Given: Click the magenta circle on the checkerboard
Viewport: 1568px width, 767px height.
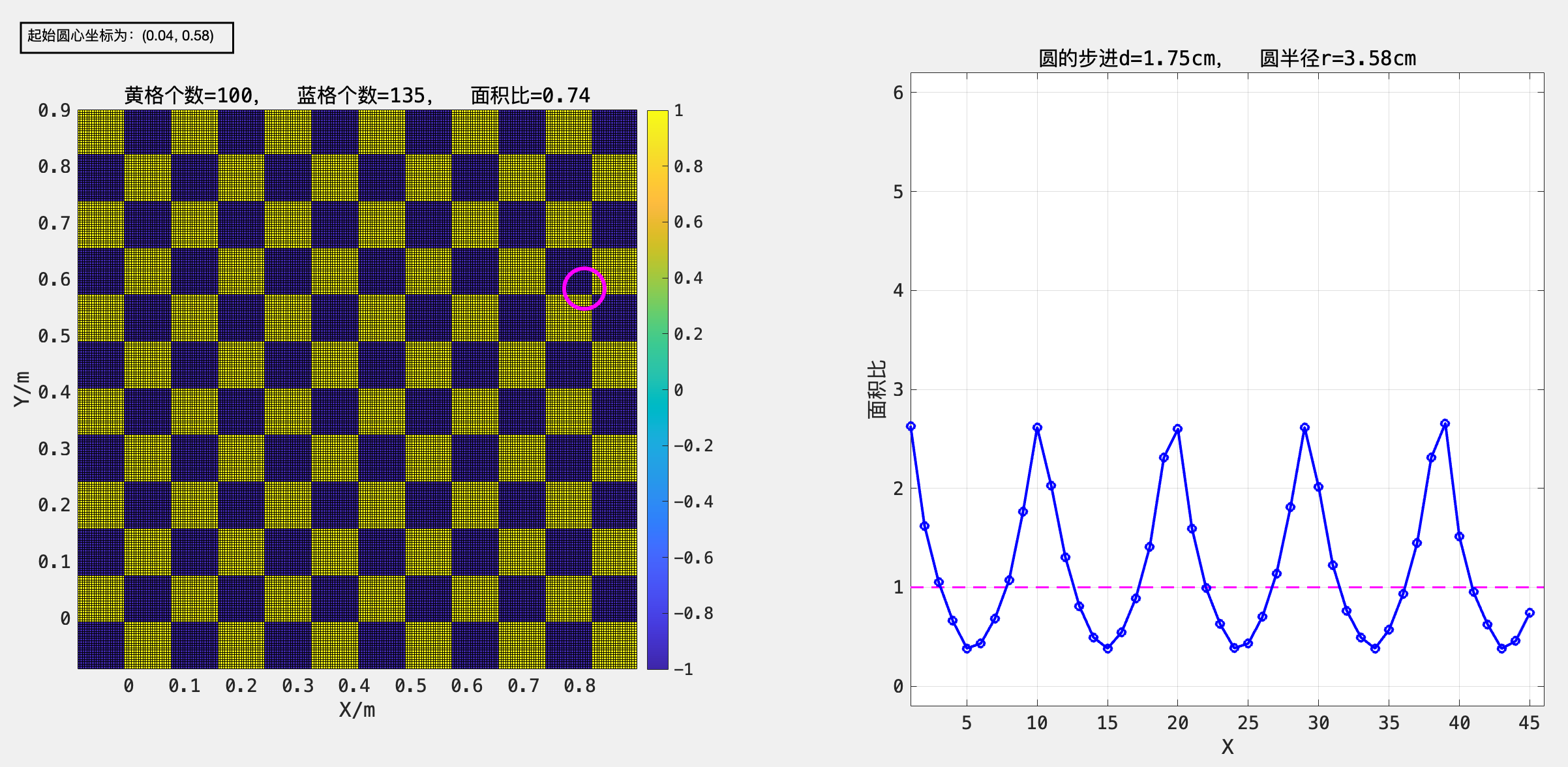Looking at the screenshot, I should (x=584, y=288).
